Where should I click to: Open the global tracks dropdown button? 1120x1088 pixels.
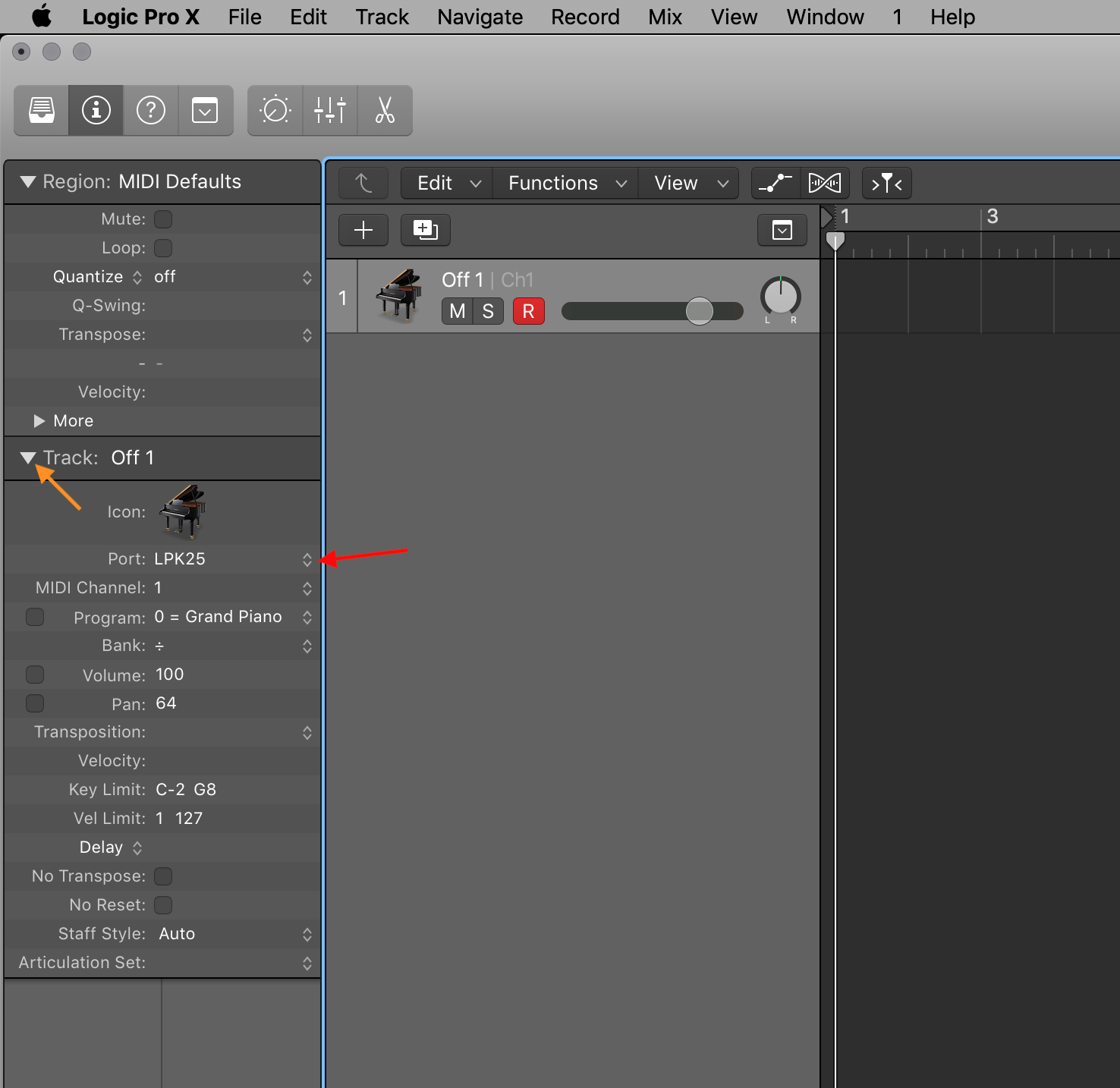tap(782, 230)
